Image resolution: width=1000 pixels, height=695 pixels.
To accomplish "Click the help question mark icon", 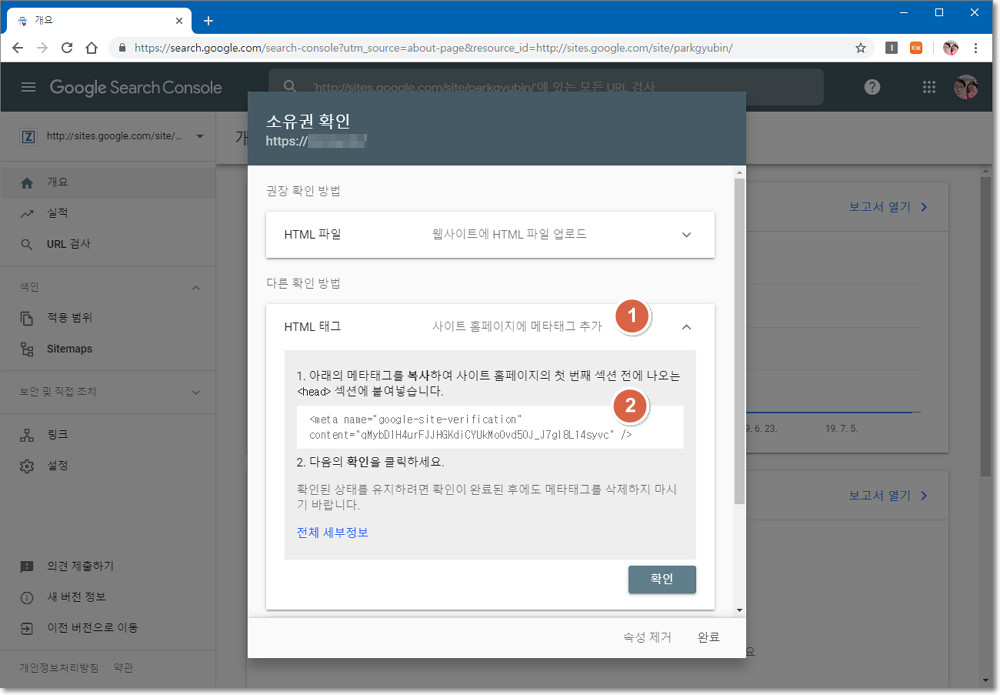I will coord(872,87).
